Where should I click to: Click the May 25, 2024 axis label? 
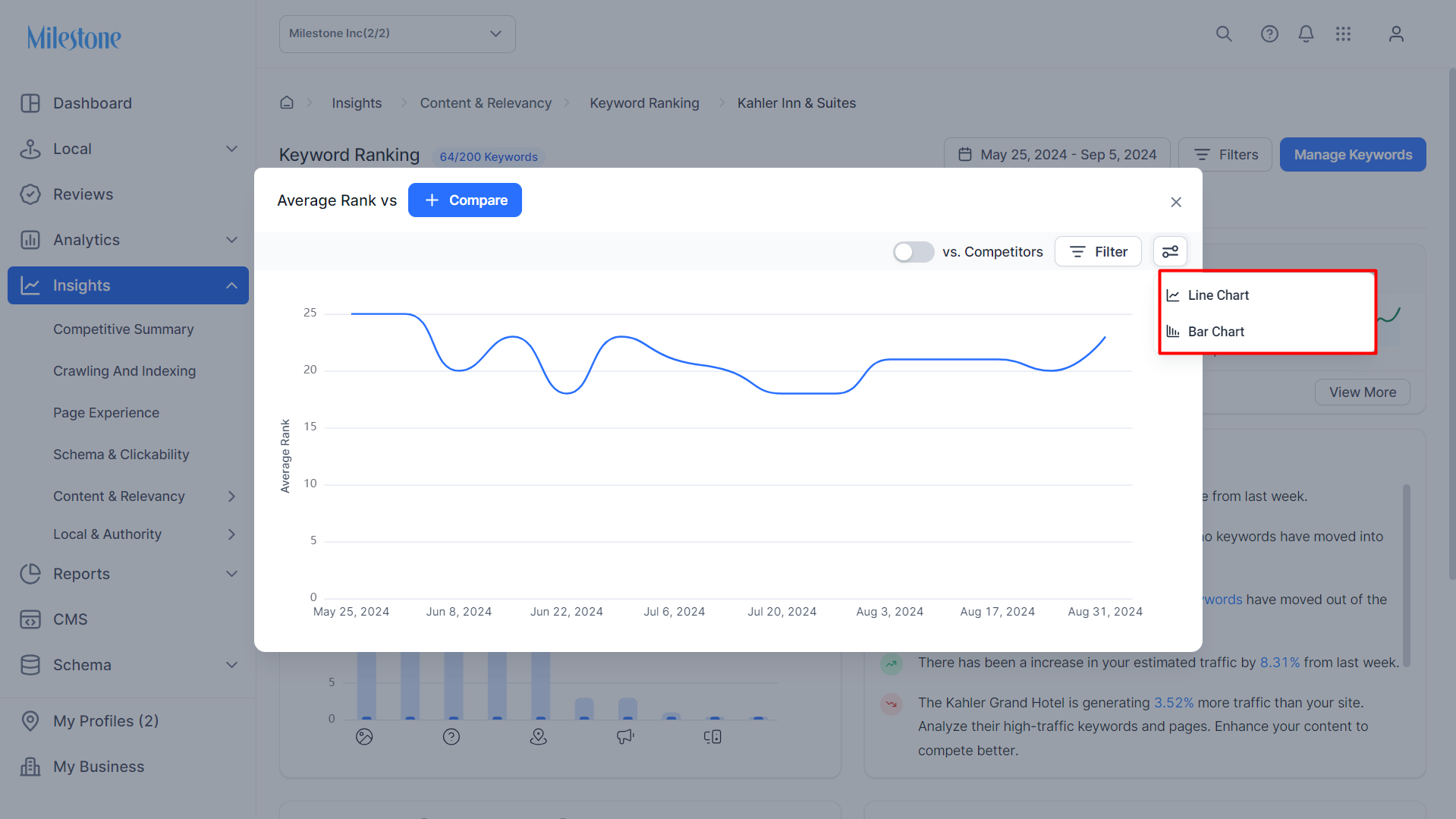point(351,612)
